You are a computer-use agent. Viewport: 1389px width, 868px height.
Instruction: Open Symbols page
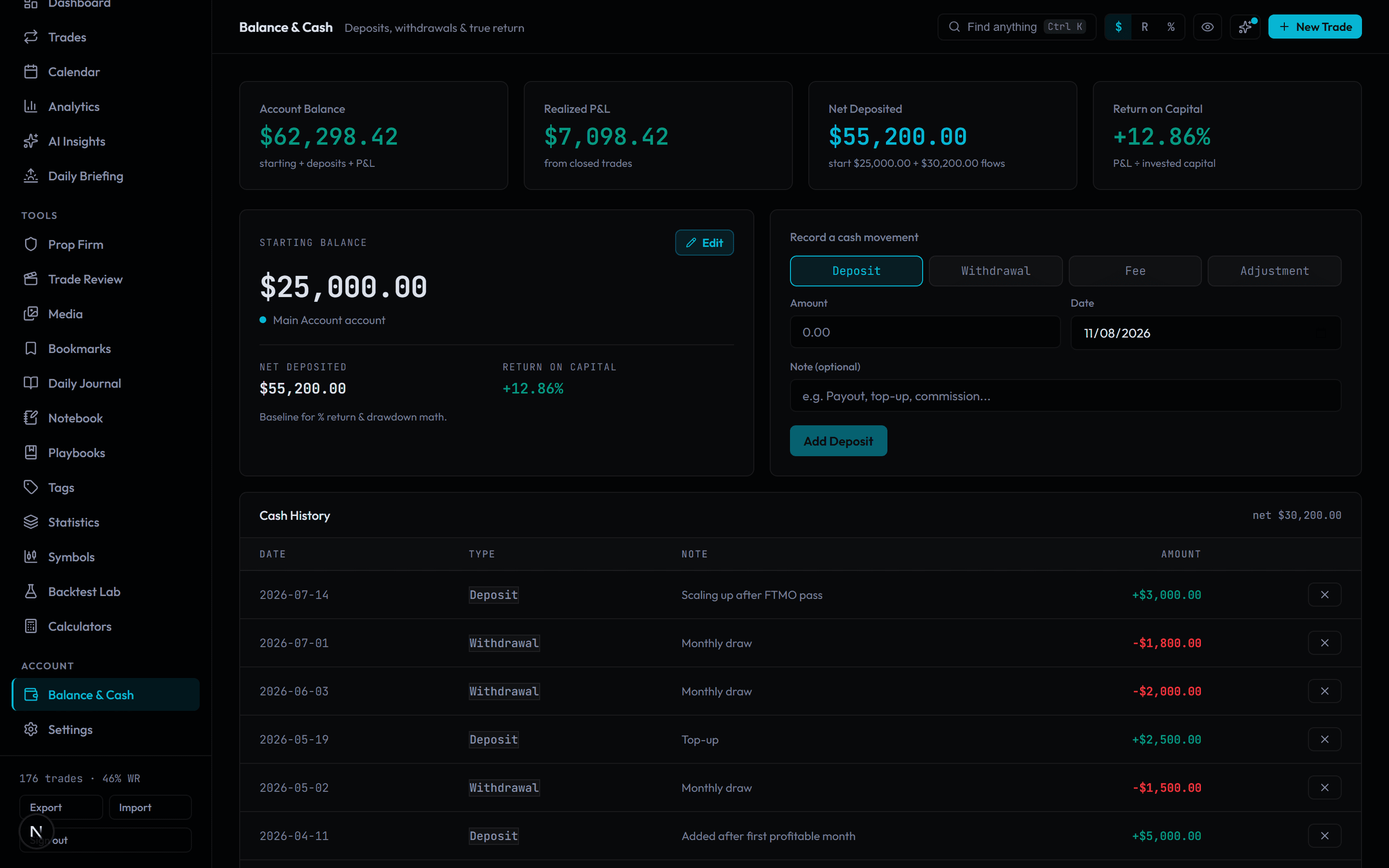click(x=106, y=557)
